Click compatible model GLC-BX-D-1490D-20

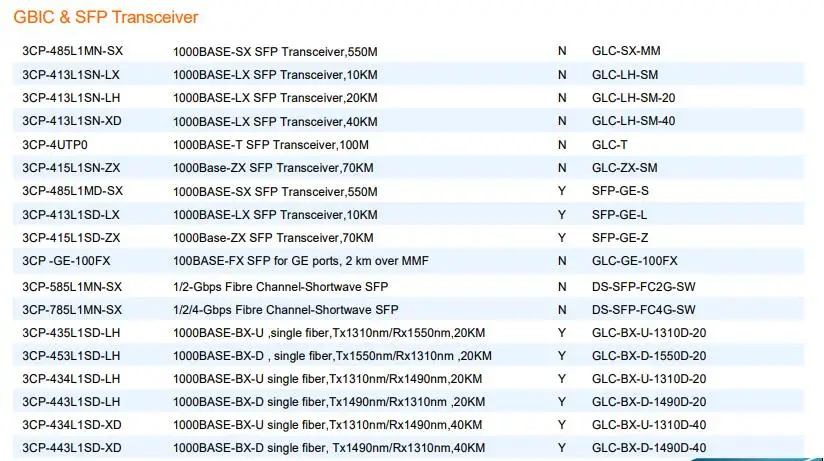649,402
